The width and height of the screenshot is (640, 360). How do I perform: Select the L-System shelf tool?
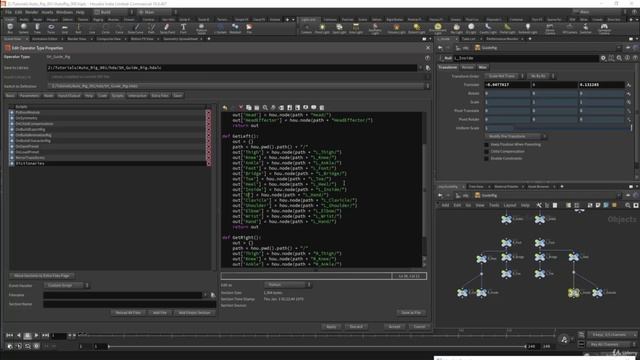[220, 28]
